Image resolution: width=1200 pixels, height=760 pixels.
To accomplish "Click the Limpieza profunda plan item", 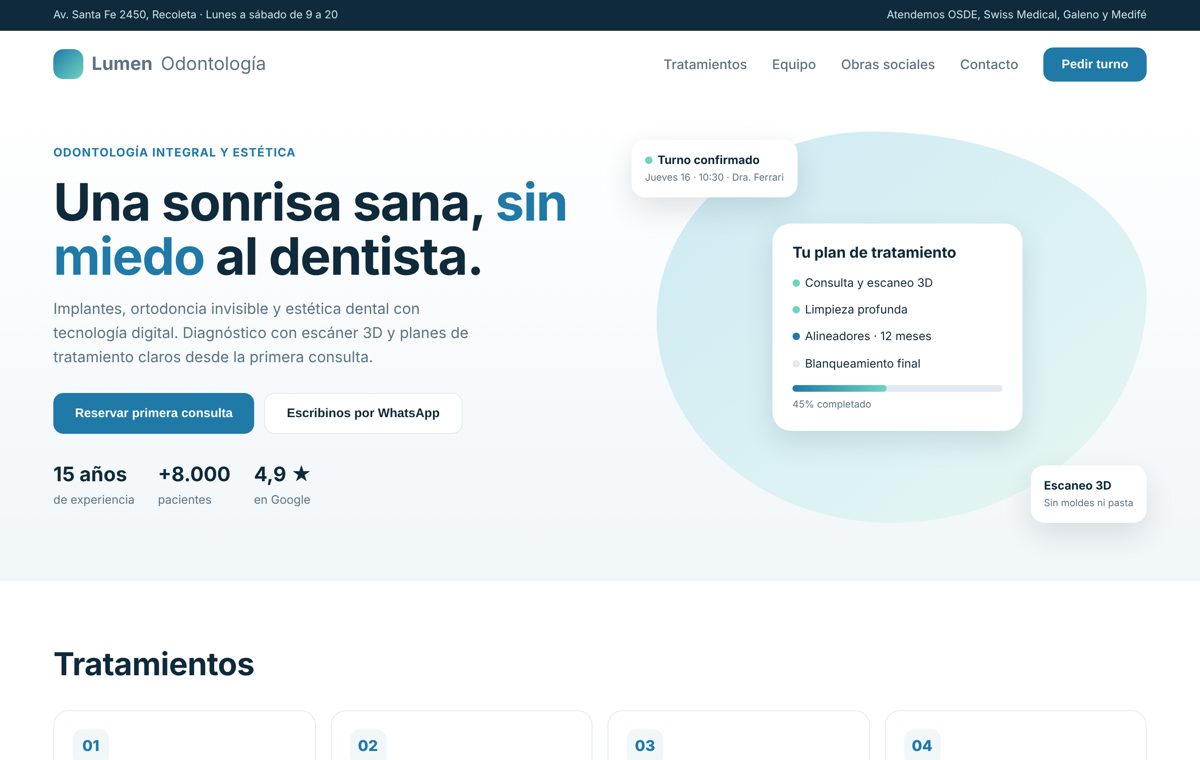I will coord(850,310).
